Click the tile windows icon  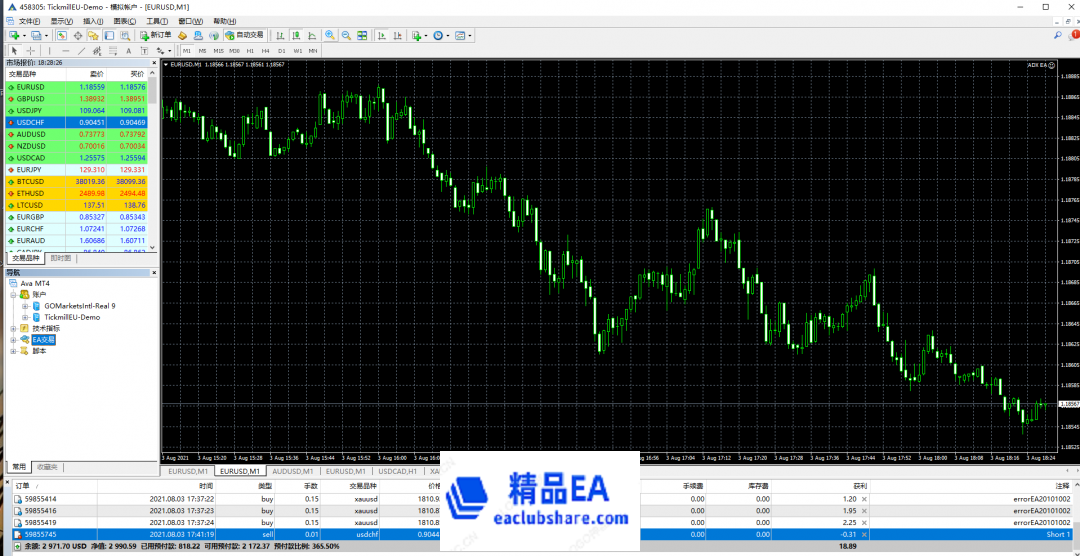[362, 35]
